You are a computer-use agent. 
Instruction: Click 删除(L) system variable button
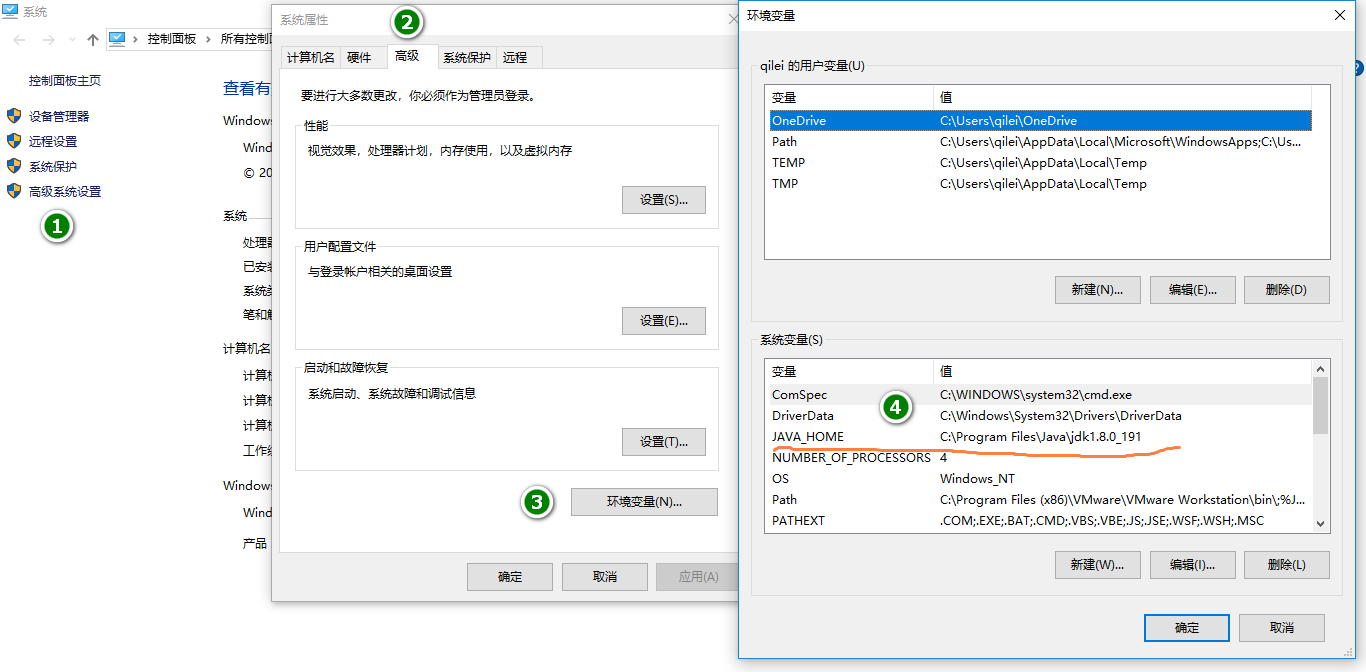1286,564
